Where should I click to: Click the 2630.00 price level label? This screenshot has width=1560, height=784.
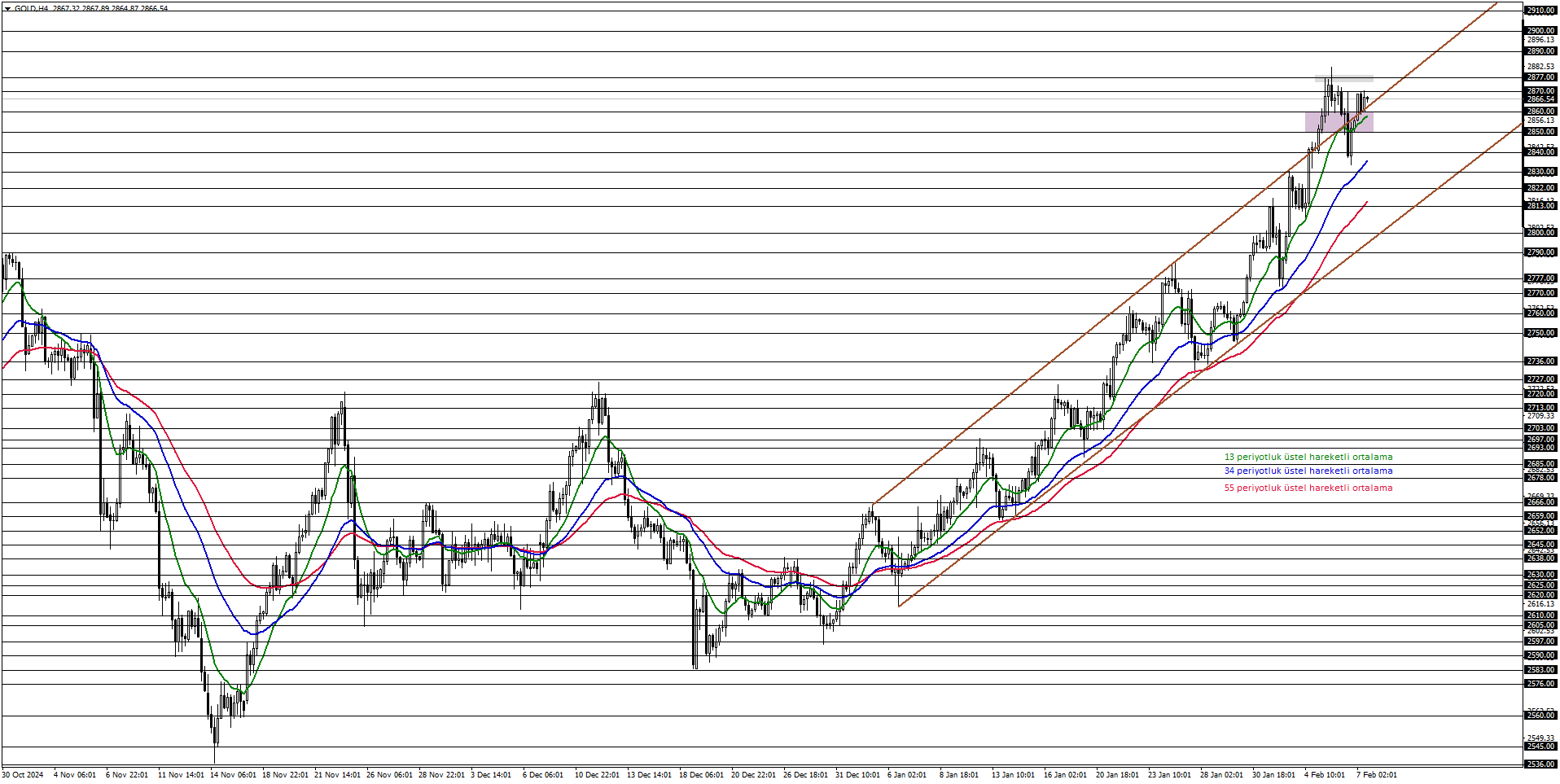tap(1540, 575)
